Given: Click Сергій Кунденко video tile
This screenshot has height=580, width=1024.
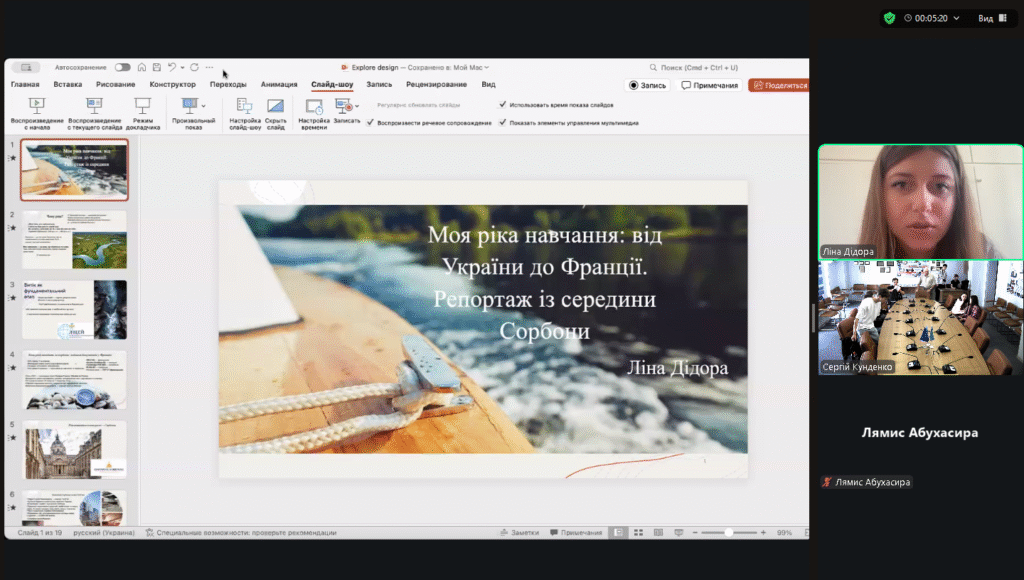Looking at the screenshot, I should coord(921,317).
